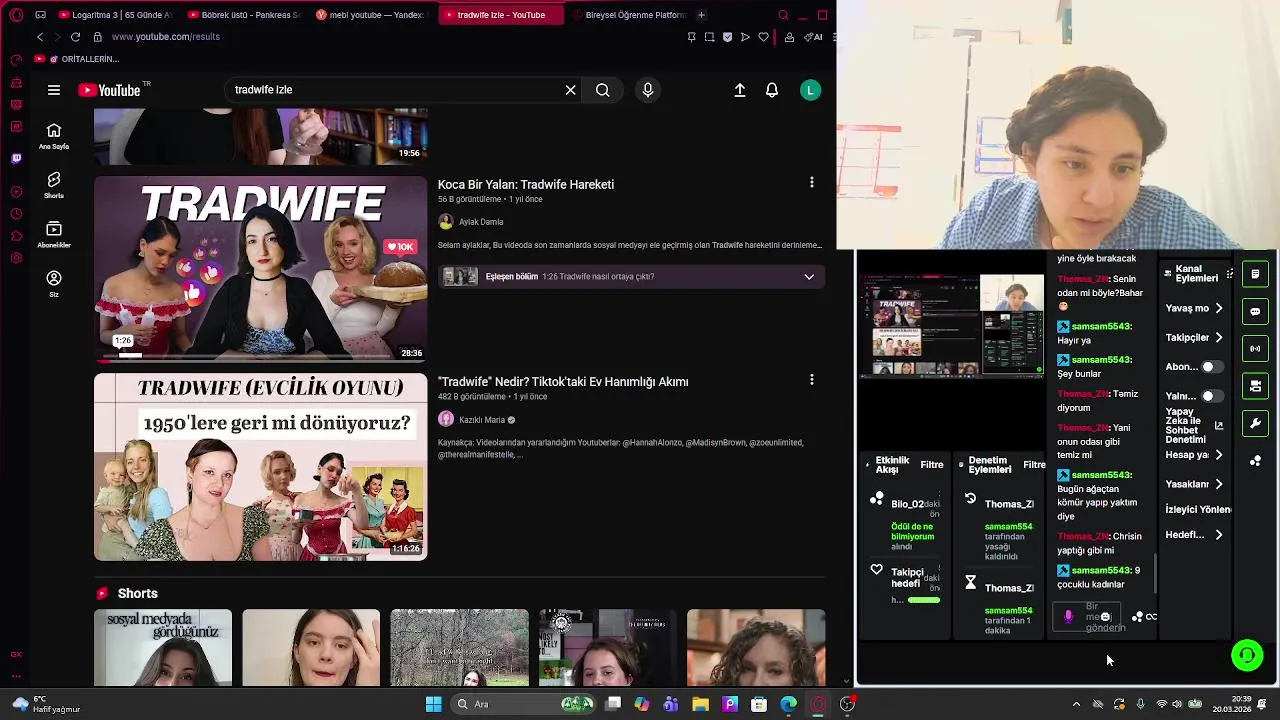Open Abonelikler in the sidebar
Viewport: 1280px width, 720px height.
click(54, 235)
